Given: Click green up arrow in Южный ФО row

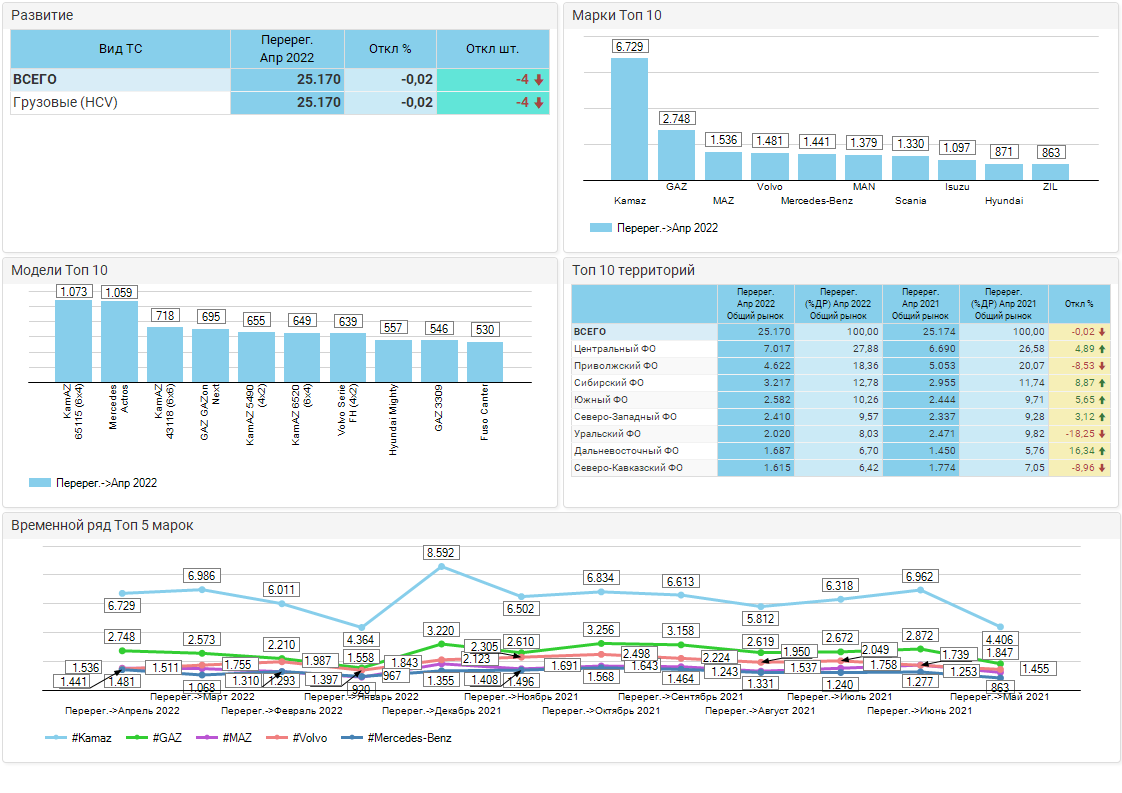Looking at the screenshot, I should coord(1101,400).
